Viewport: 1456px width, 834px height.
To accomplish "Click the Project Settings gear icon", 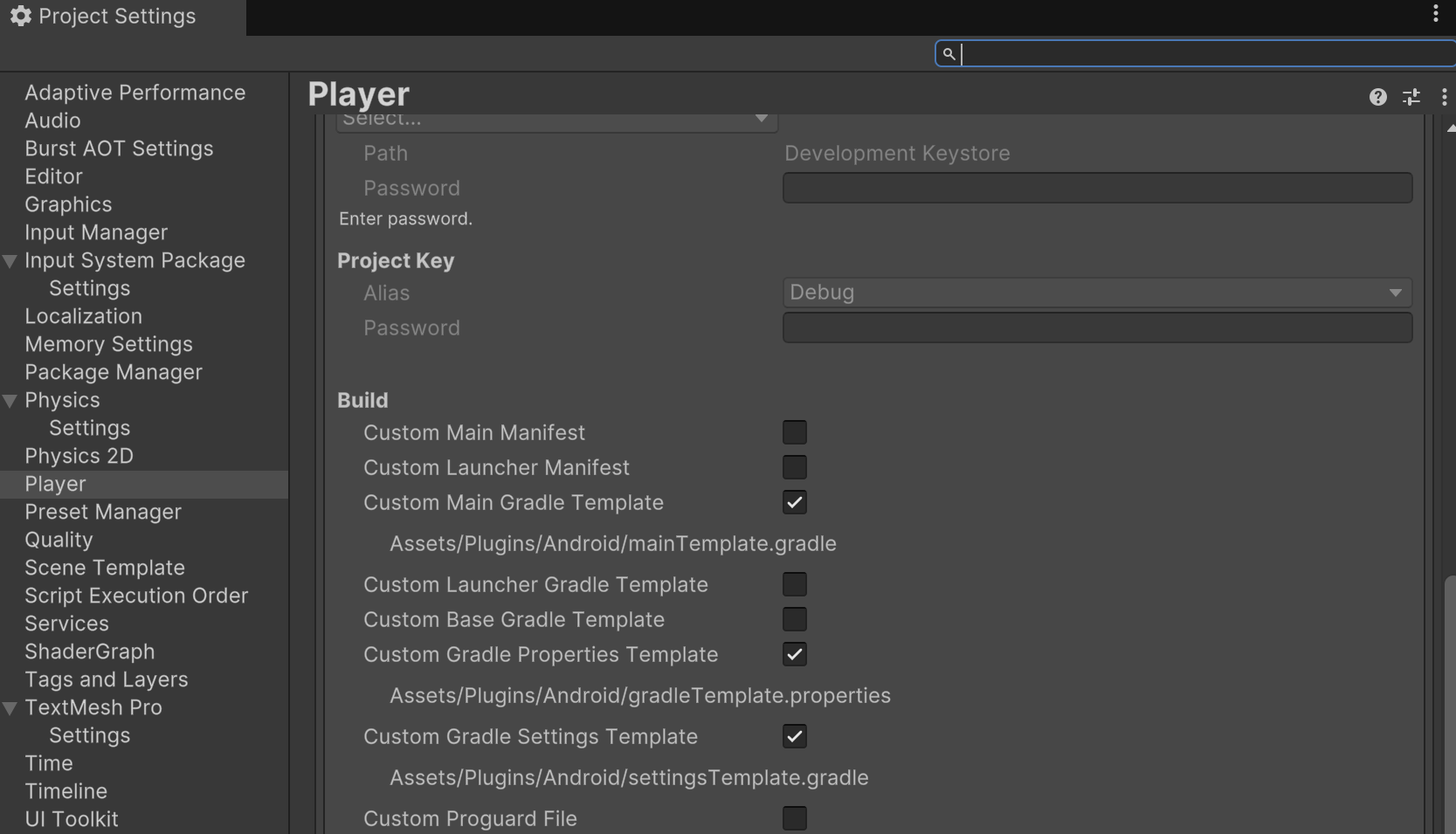I will coord(20,16).
